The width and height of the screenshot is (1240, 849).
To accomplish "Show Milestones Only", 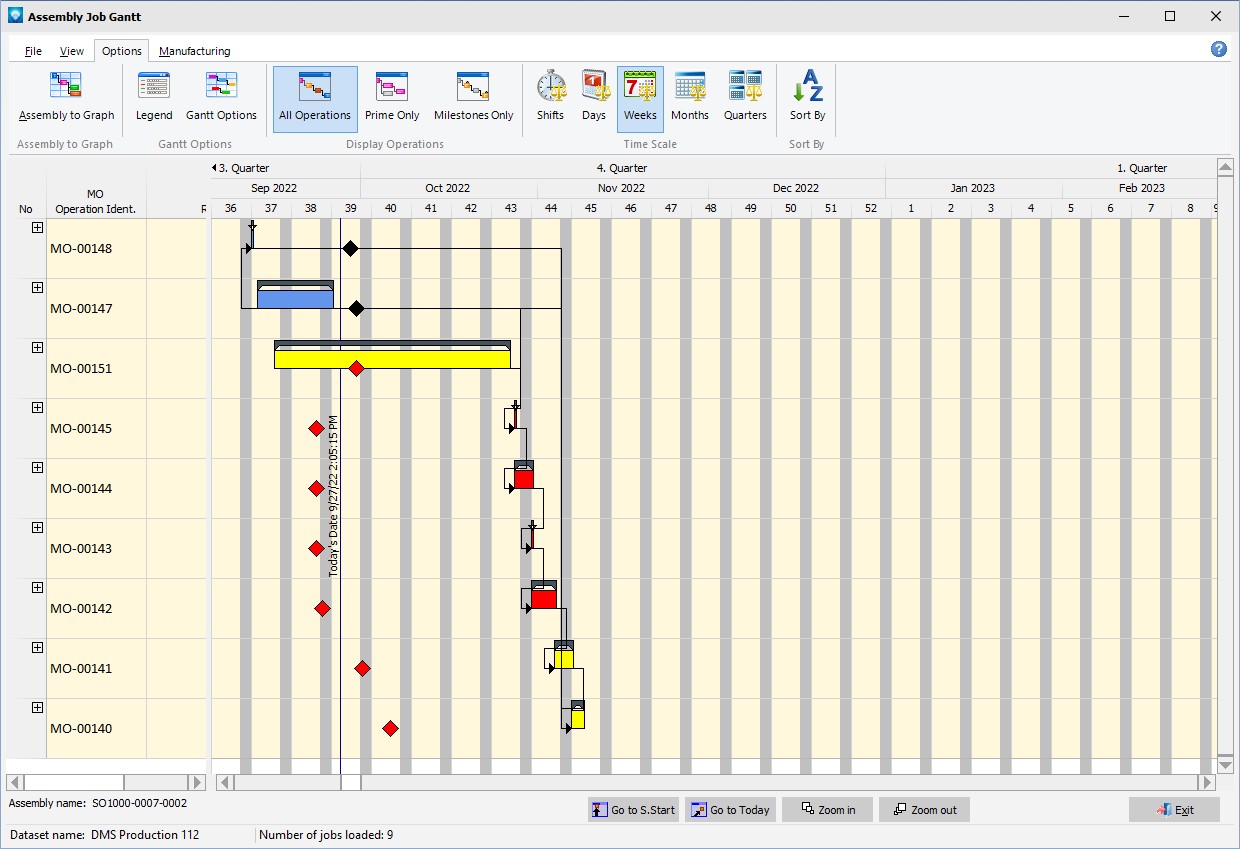I will 473,97.
